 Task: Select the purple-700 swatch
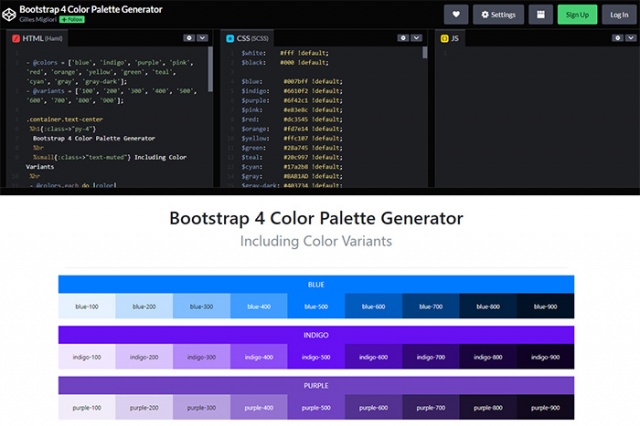pos(431,407)
